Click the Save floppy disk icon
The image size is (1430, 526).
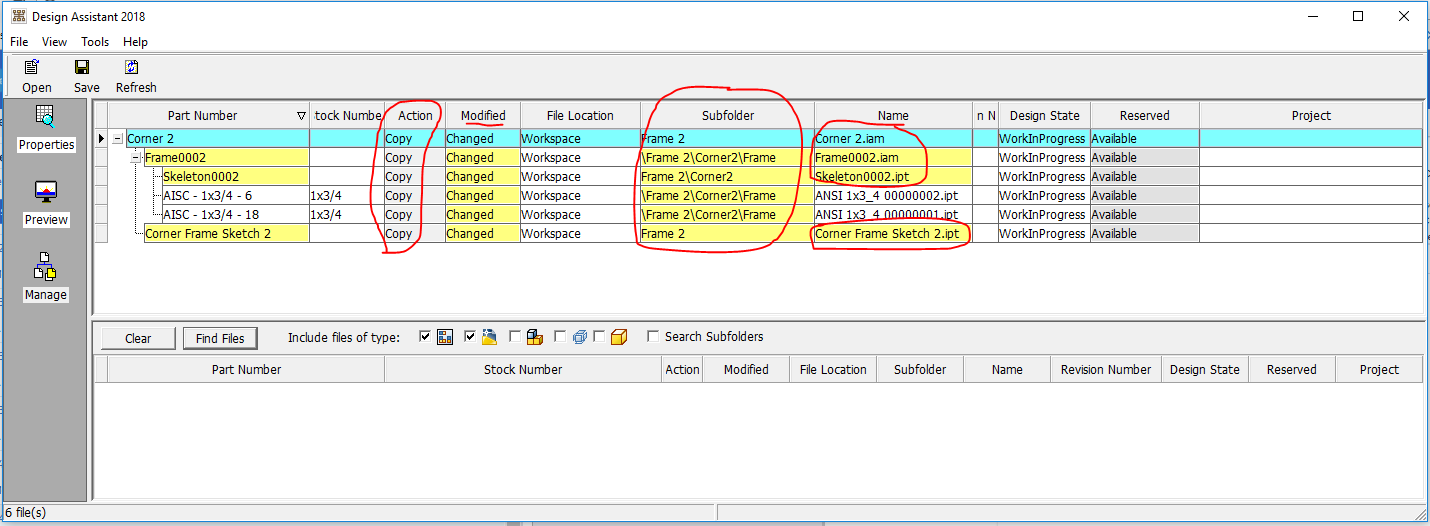click(82, 67)
